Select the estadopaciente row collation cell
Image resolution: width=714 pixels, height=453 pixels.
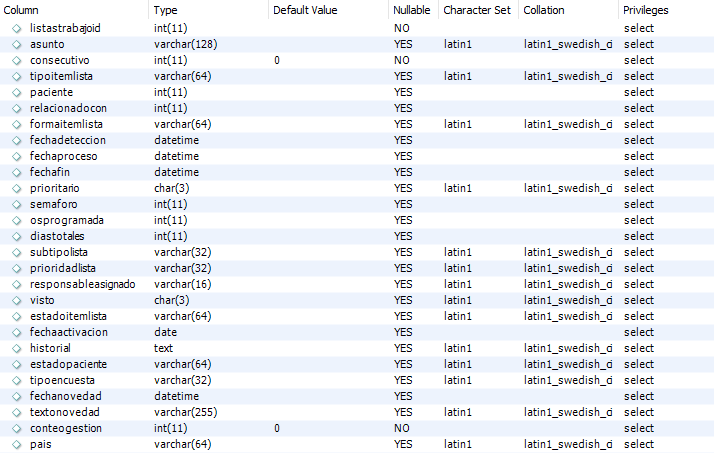click(568, 364)
